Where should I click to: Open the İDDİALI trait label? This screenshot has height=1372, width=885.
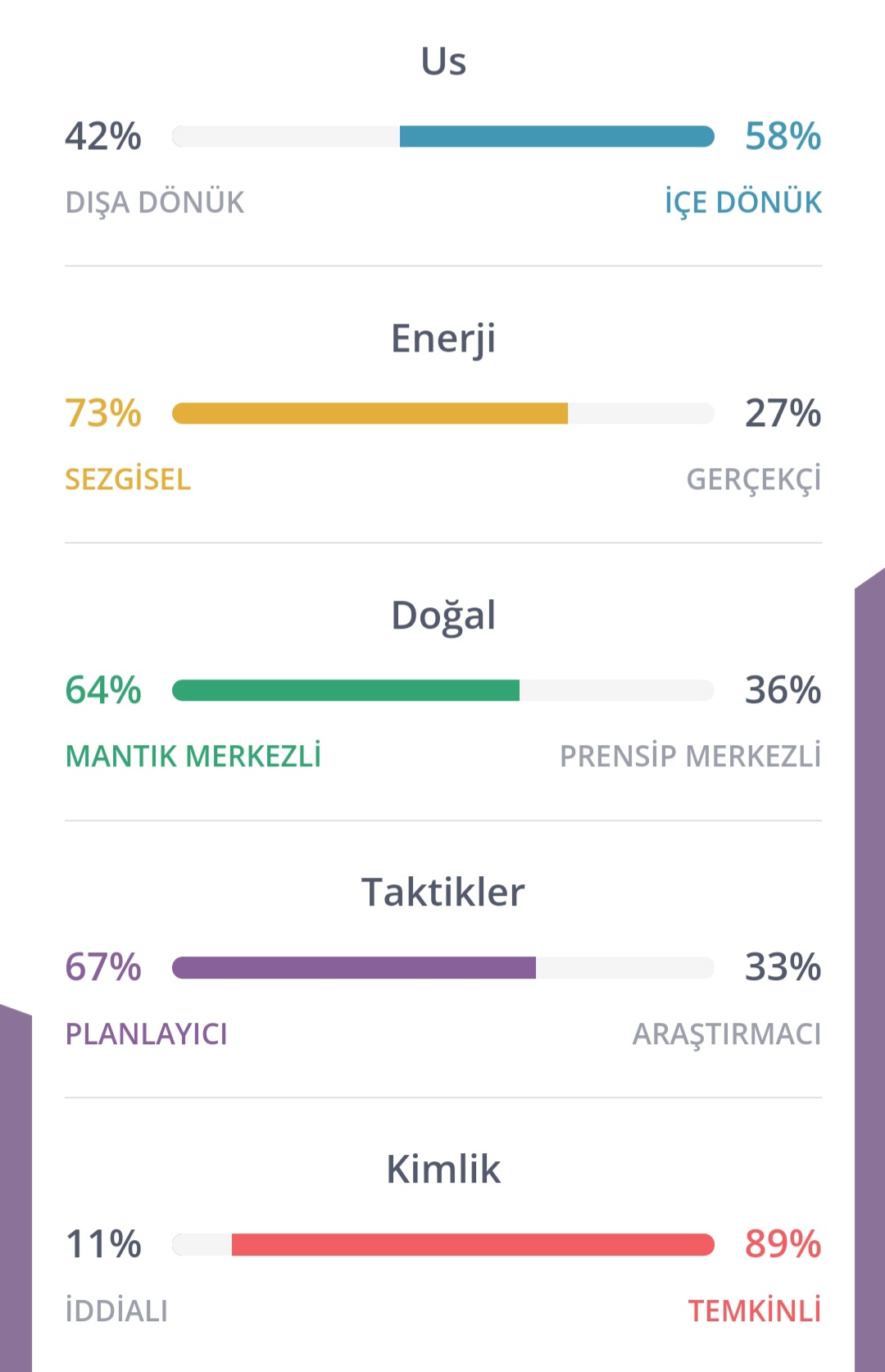116,1310
